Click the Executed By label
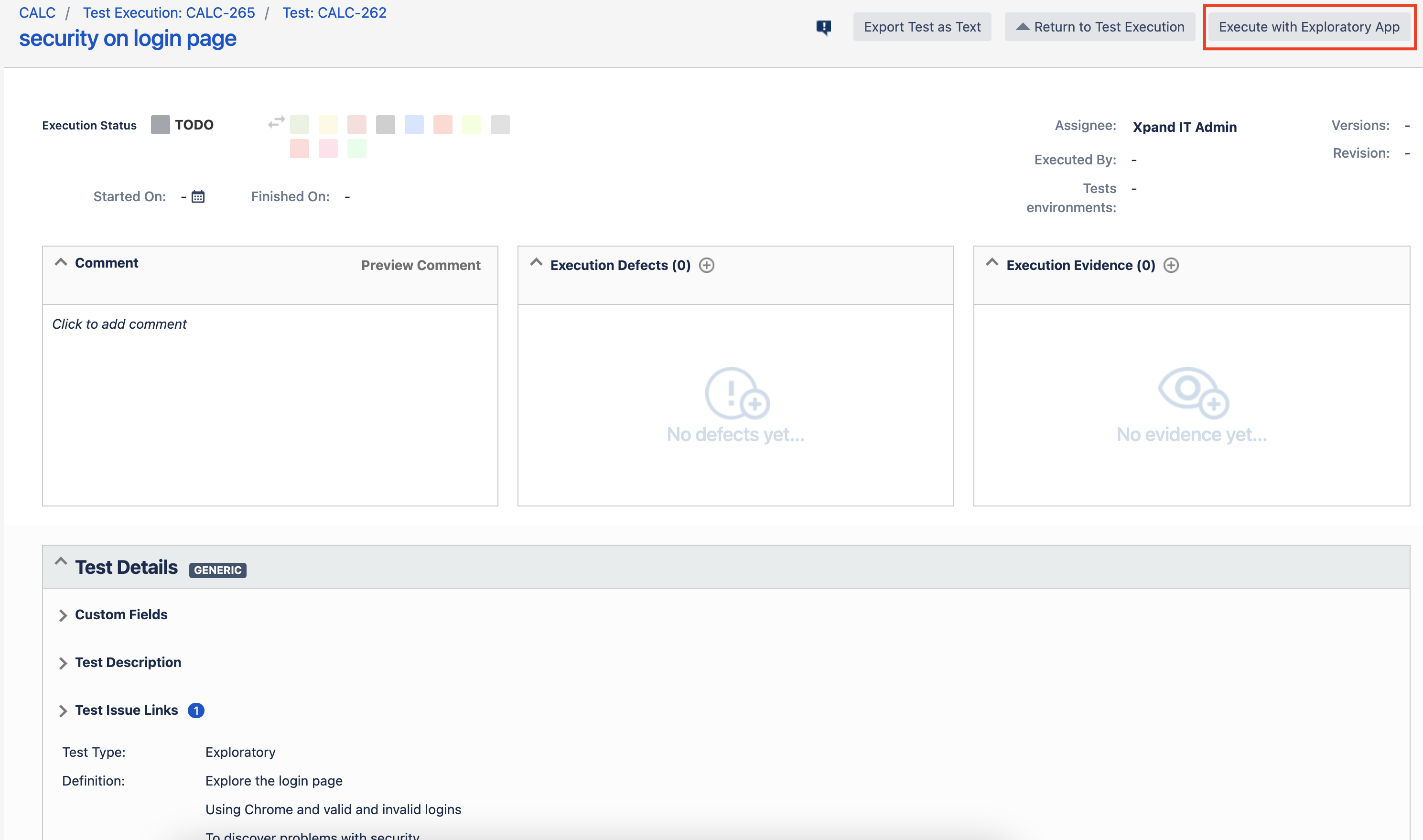The width and height of the screenshot is (1423, 840). 1076,160
